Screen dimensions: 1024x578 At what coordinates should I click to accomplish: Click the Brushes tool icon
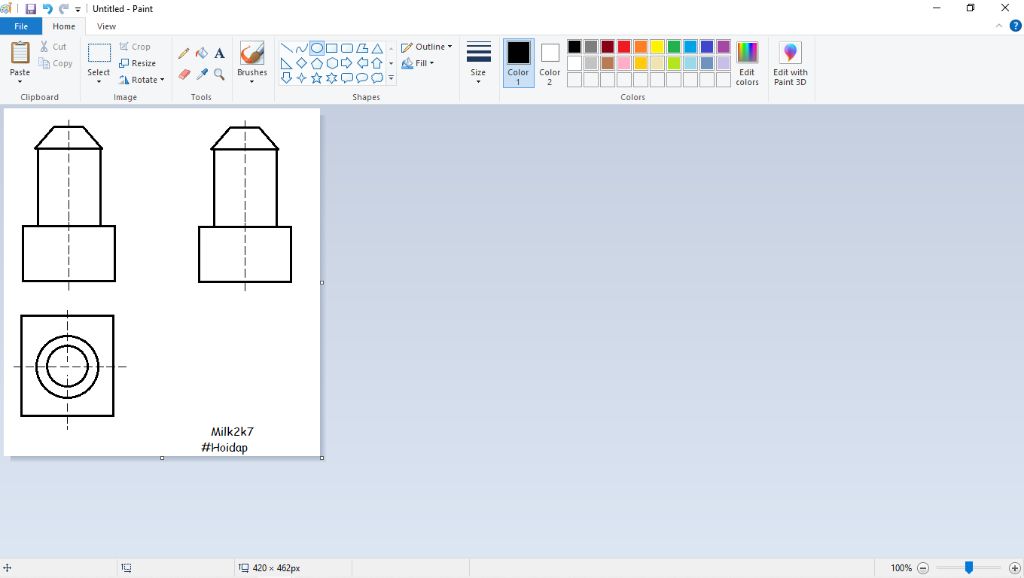click(252, 53)
